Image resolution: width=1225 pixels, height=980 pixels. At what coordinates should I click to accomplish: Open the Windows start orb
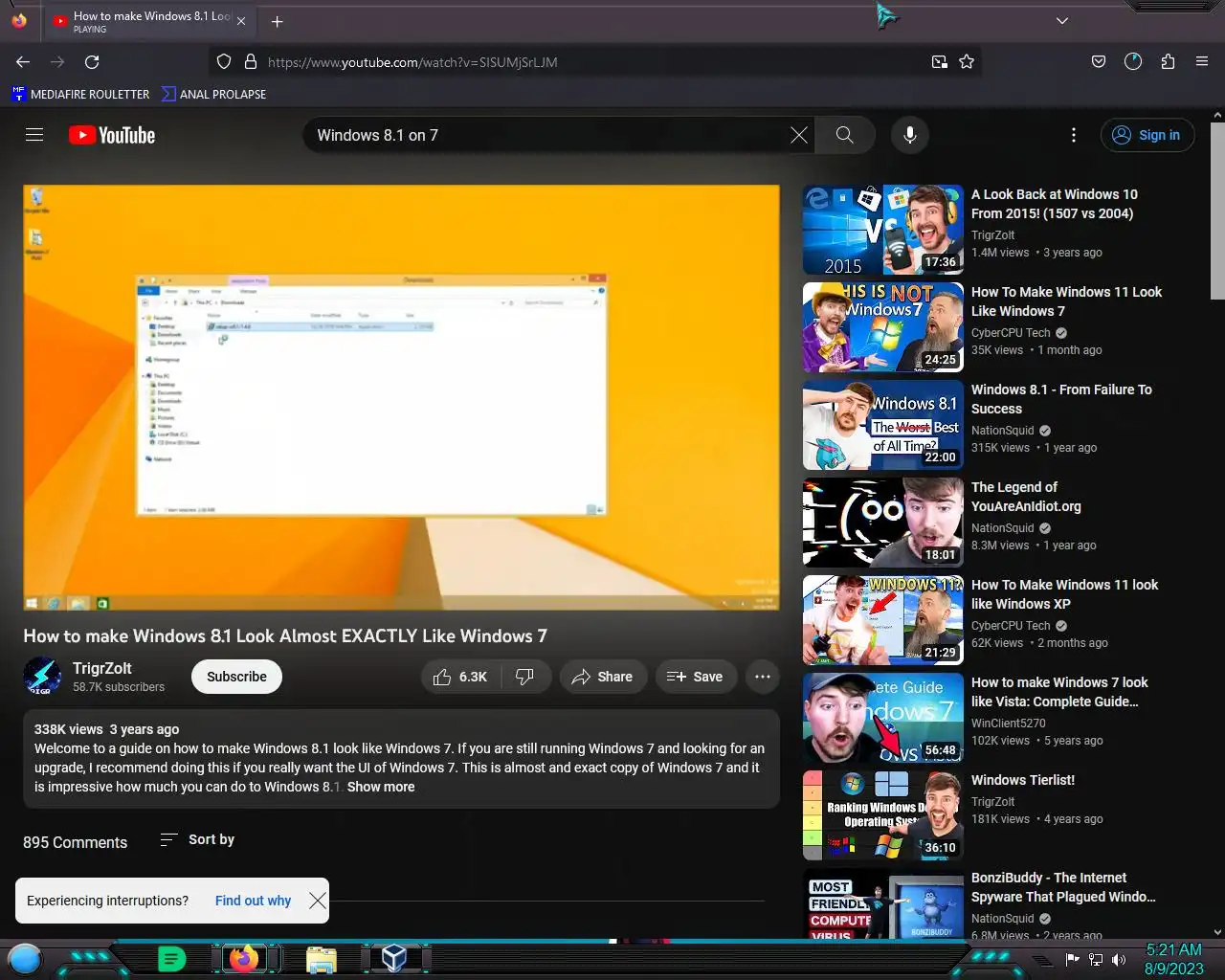(25, 958)
